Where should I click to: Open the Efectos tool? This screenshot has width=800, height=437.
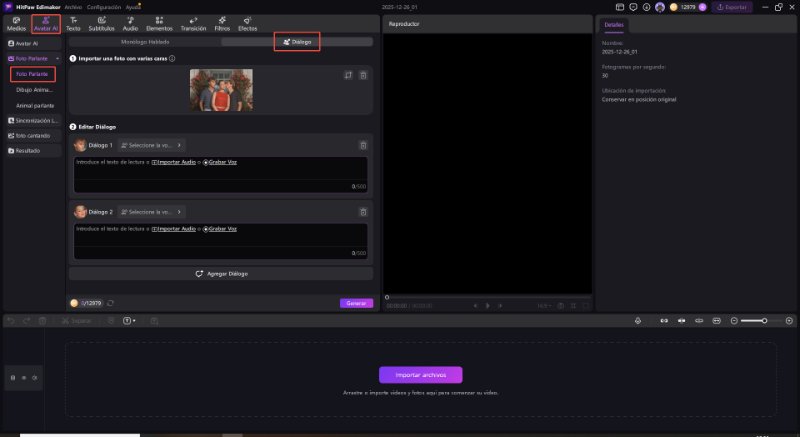click(x=248, y=24)
